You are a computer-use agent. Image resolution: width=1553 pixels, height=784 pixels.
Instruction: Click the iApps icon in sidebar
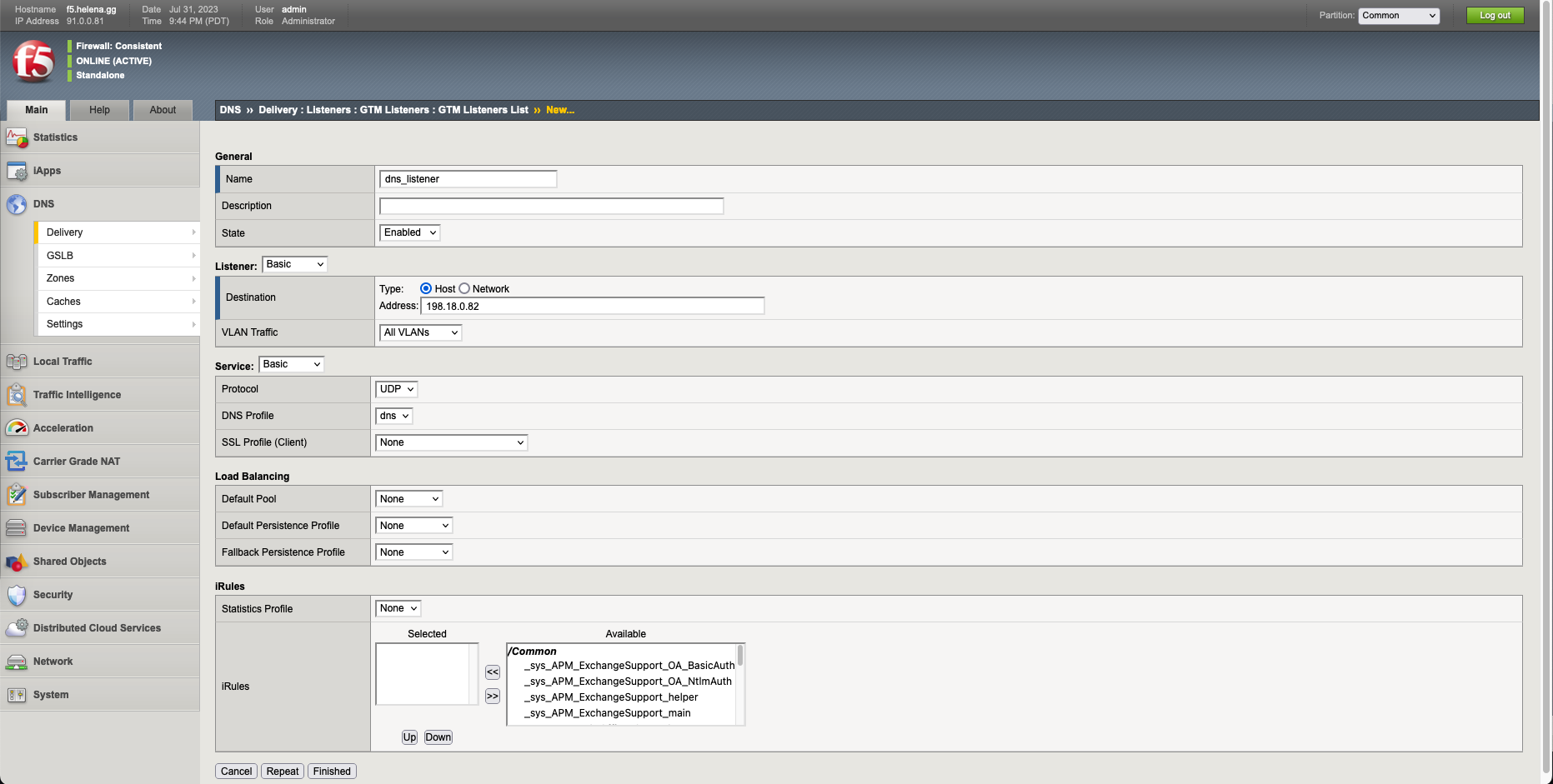(17, 171)
